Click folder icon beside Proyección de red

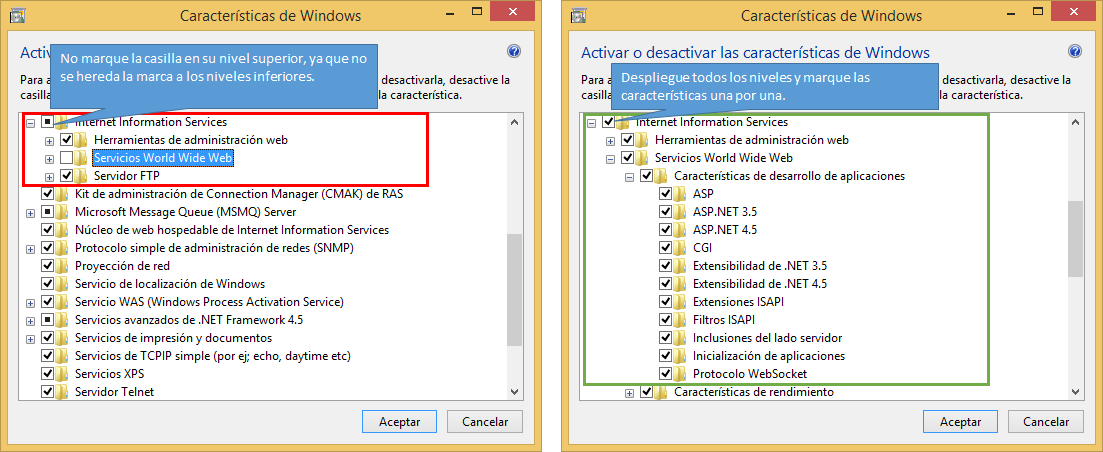click(63, 266)
